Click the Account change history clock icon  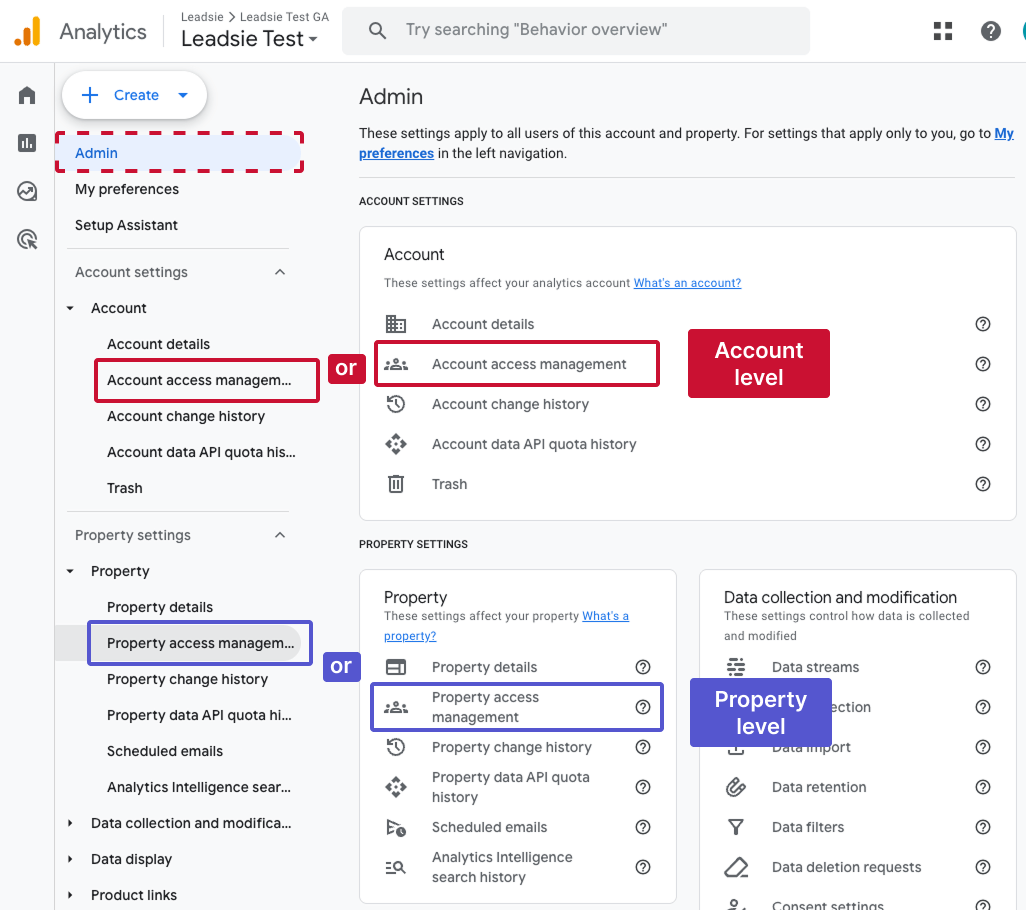coord(396,404)
